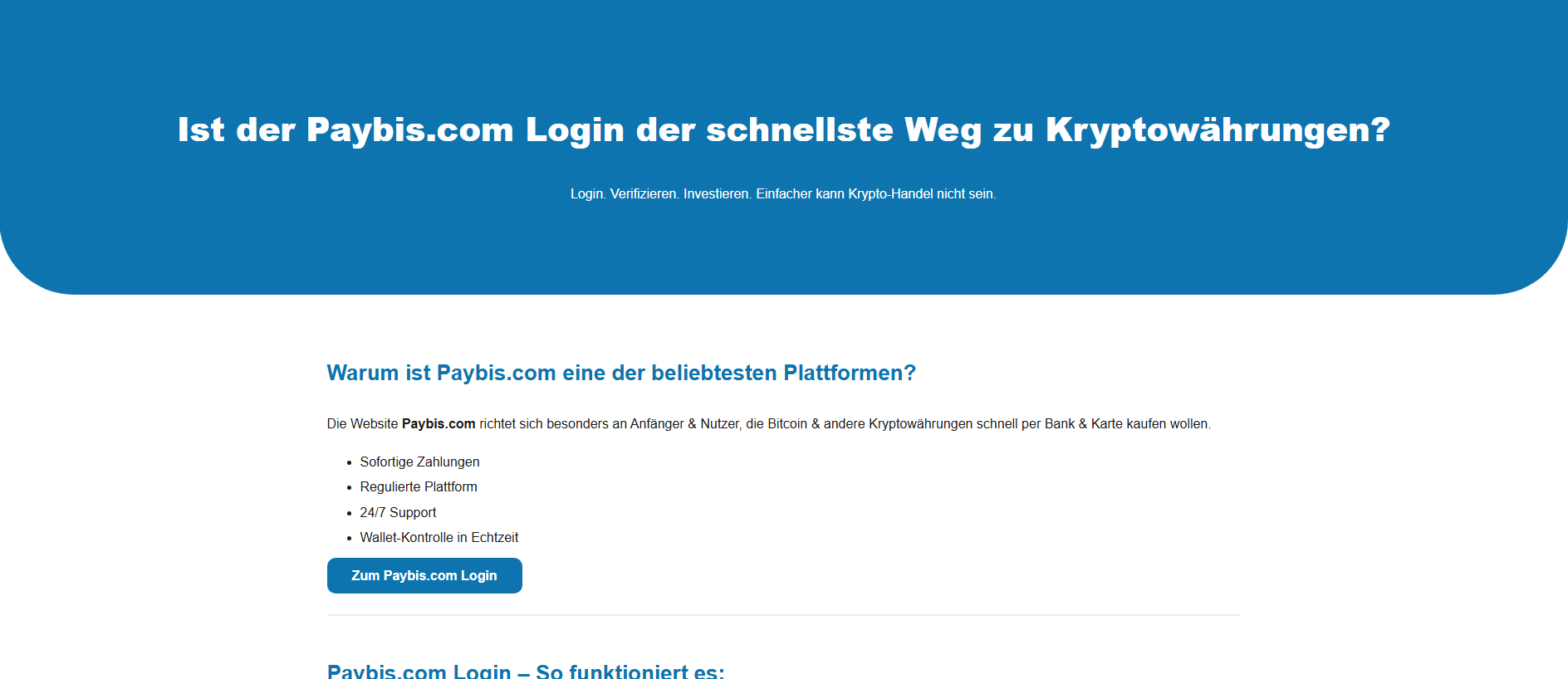Click the Zum Paybis.com Login button

click(424, 575)
